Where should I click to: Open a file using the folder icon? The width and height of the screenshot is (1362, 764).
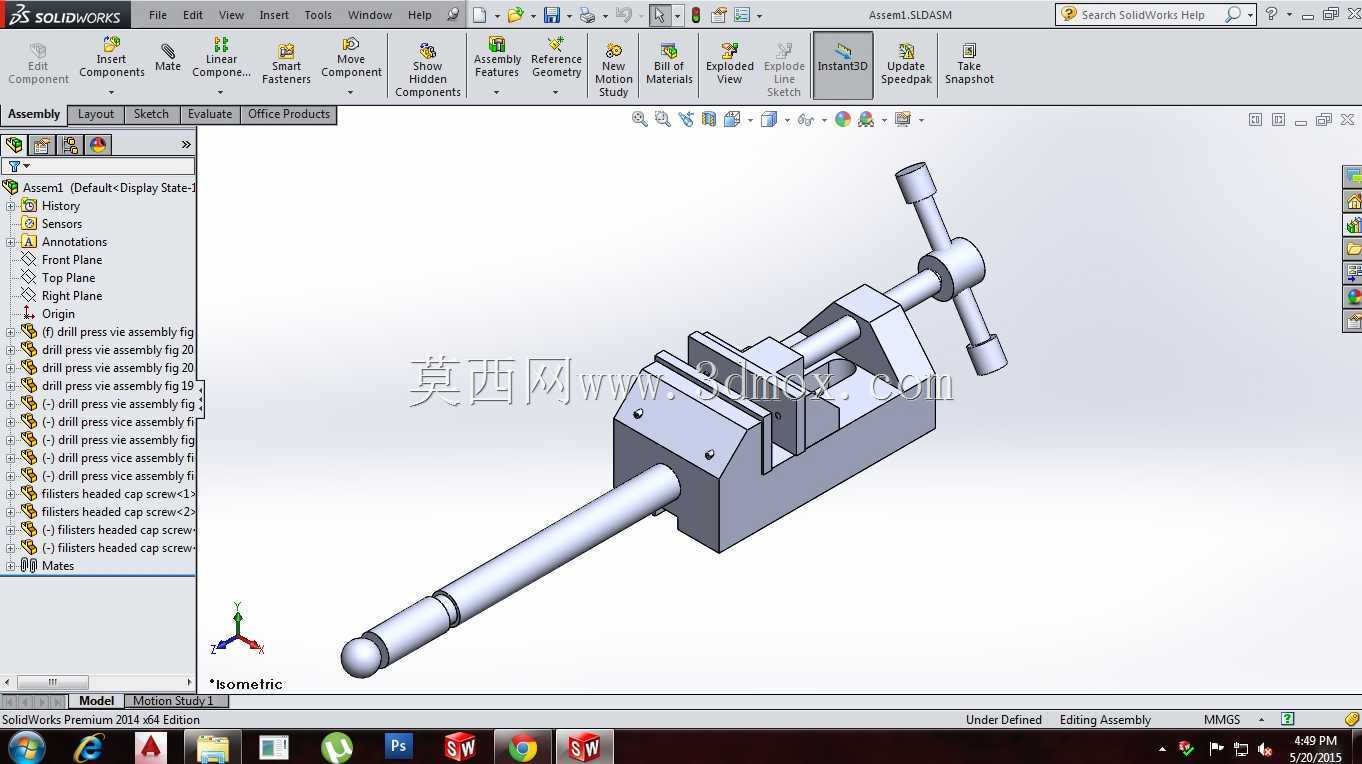click(x=515, y=15)
